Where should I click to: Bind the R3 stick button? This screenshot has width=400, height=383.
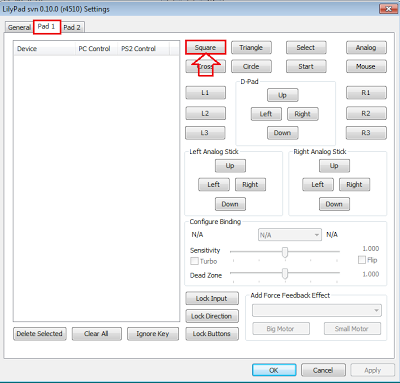pos(366,133)
